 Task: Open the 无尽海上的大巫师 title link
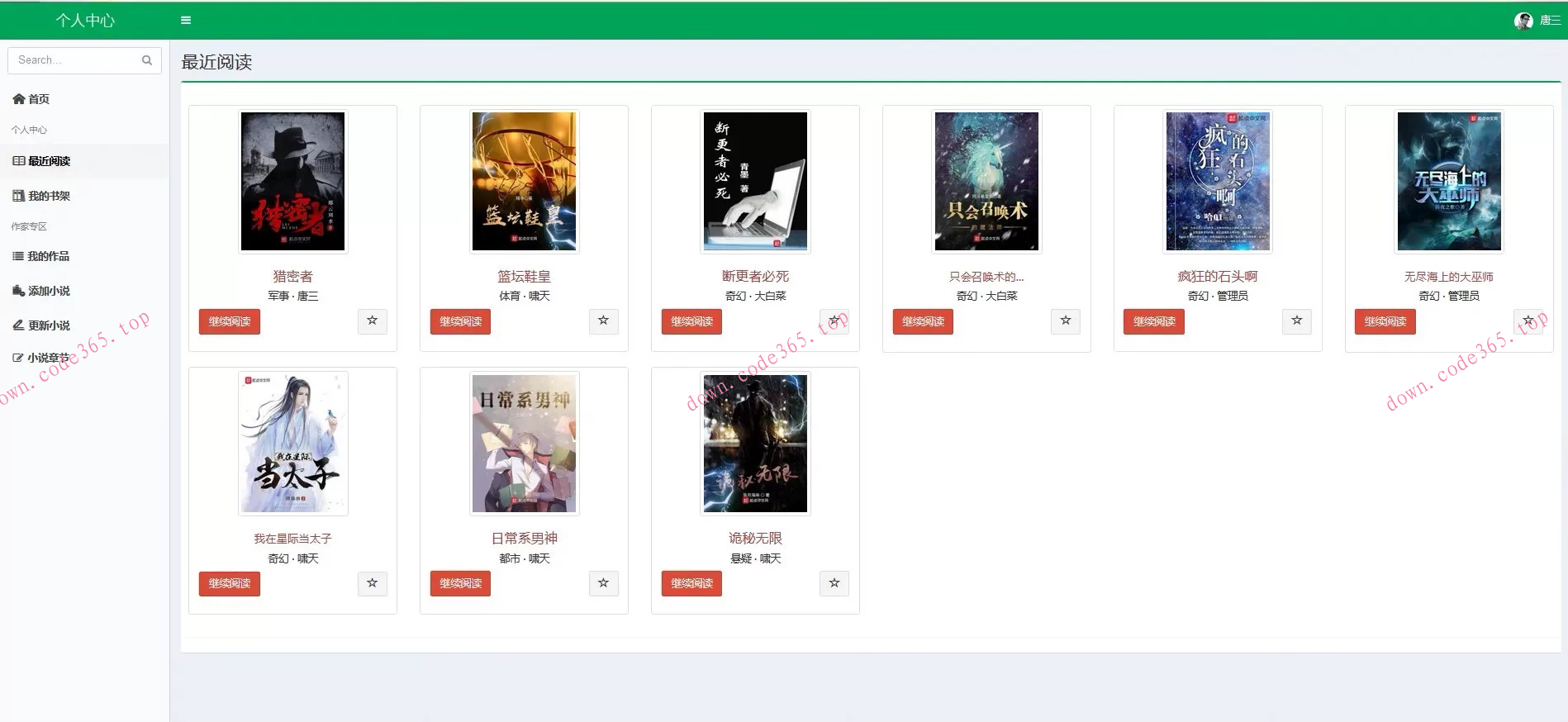tap(1449, 277)
